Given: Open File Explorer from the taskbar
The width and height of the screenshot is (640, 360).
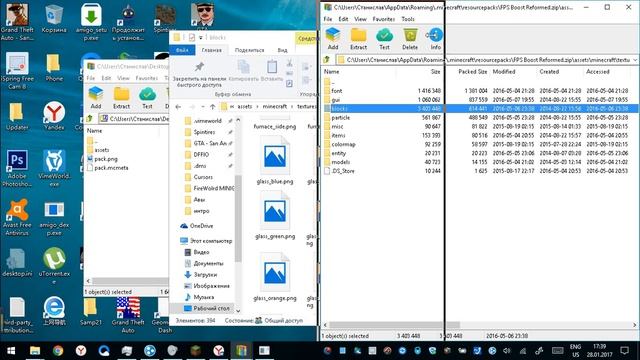Looking at the screenshot, I should coord(35,351).
